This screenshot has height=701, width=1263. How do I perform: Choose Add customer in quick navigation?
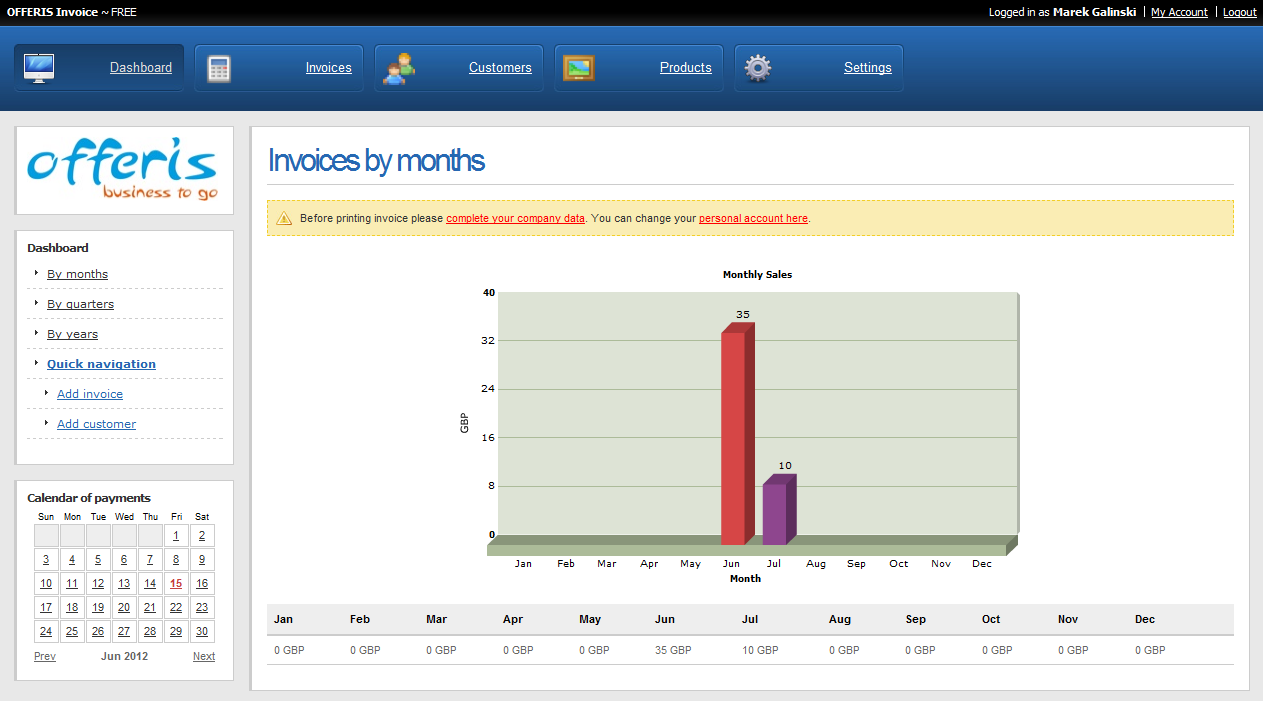point(96,424)
